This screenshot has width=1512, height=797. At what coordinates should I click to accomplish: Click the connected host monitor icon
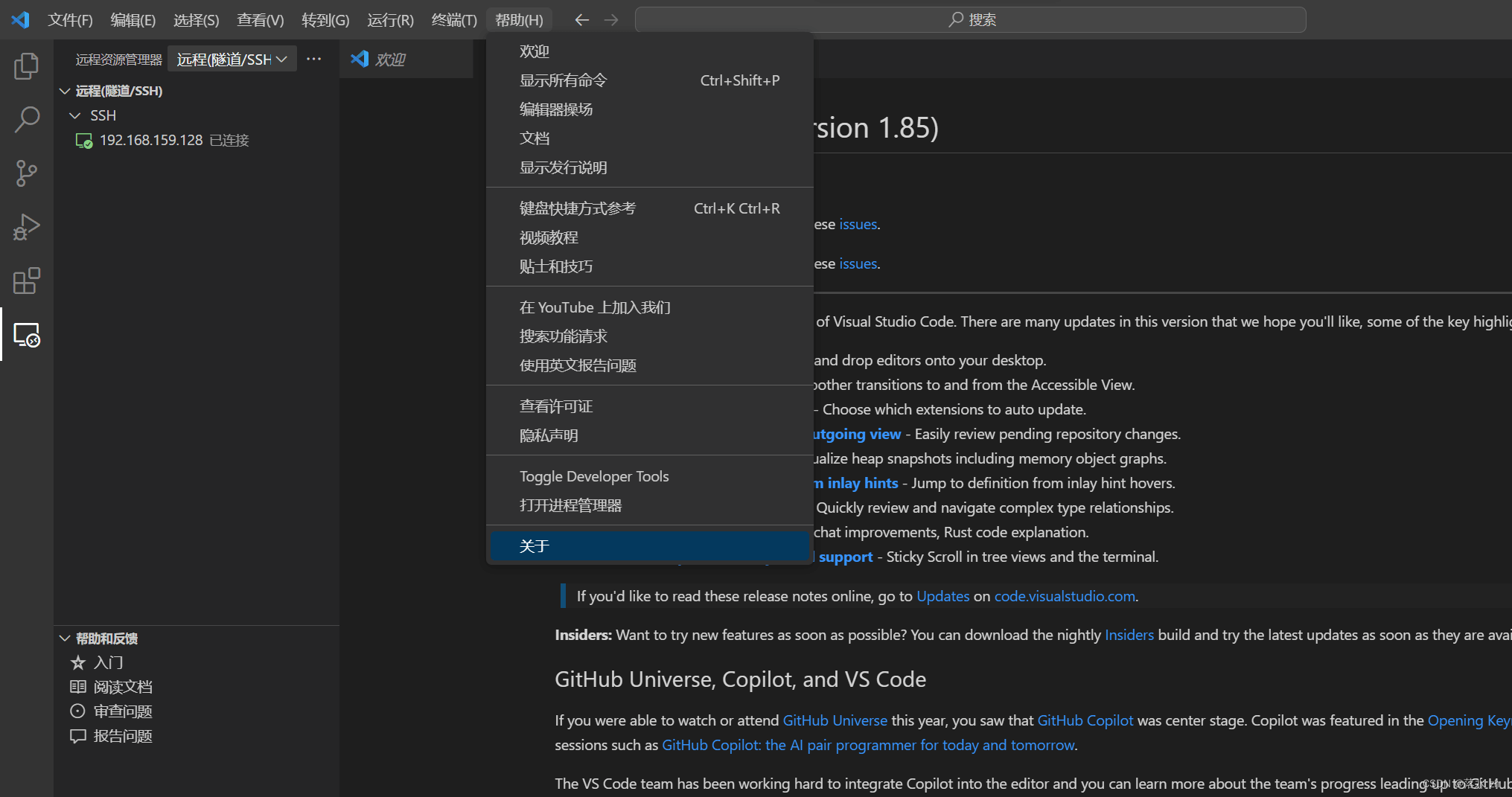83,141
